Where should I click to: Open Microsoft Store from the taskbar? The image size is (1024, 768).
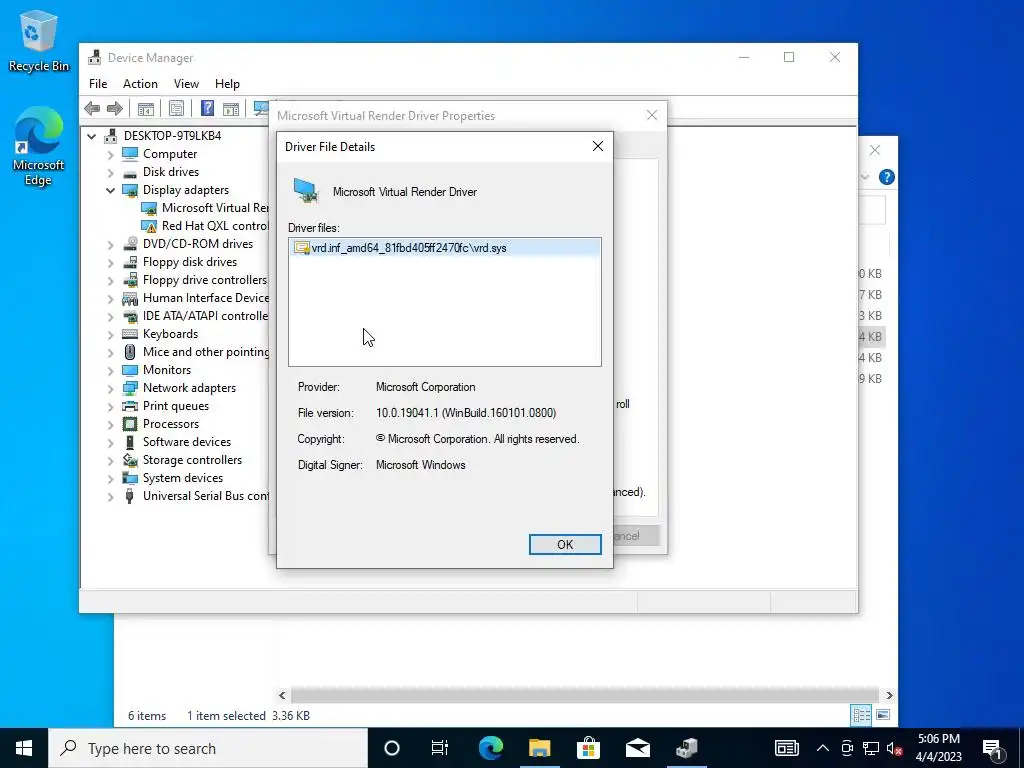(x=588, y=748)
